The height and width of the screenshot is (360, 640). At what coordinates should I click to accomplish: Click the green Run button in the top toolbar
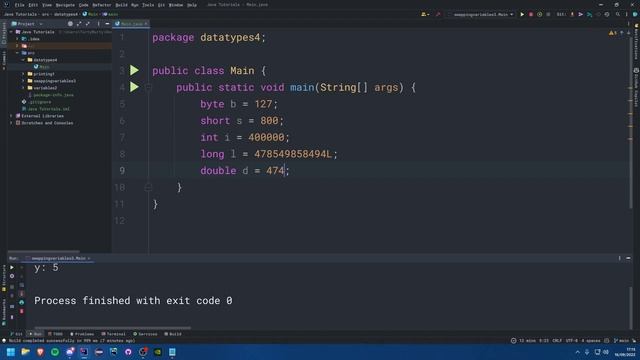click(522, 14)
